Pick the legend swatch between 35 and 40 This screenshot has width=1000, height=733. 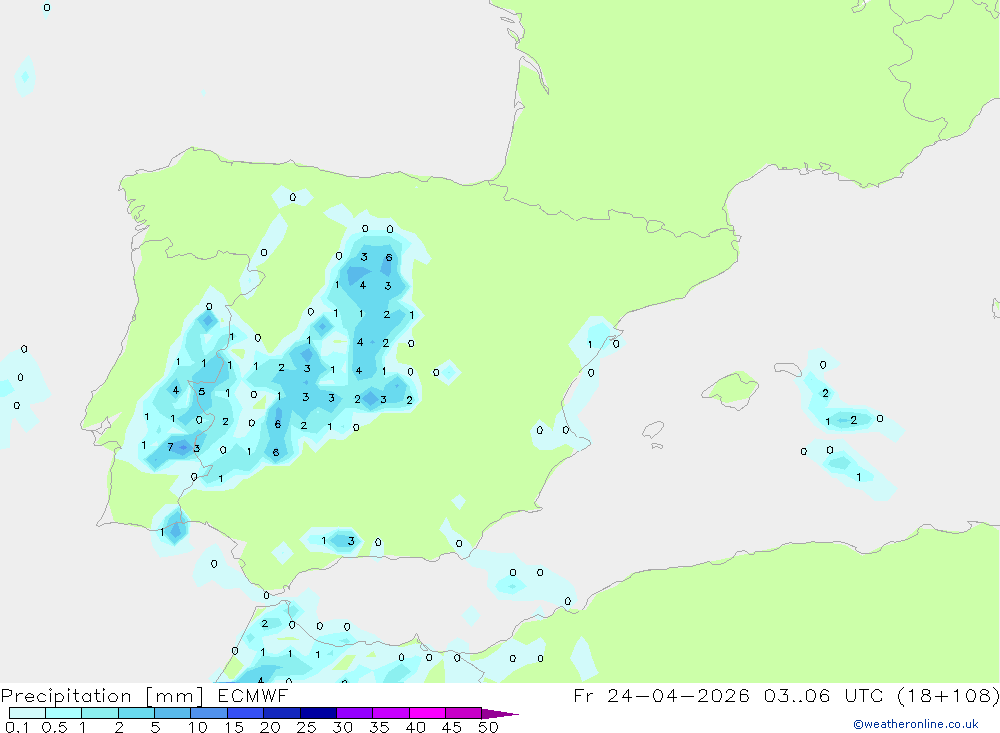[x=391, y=713]
